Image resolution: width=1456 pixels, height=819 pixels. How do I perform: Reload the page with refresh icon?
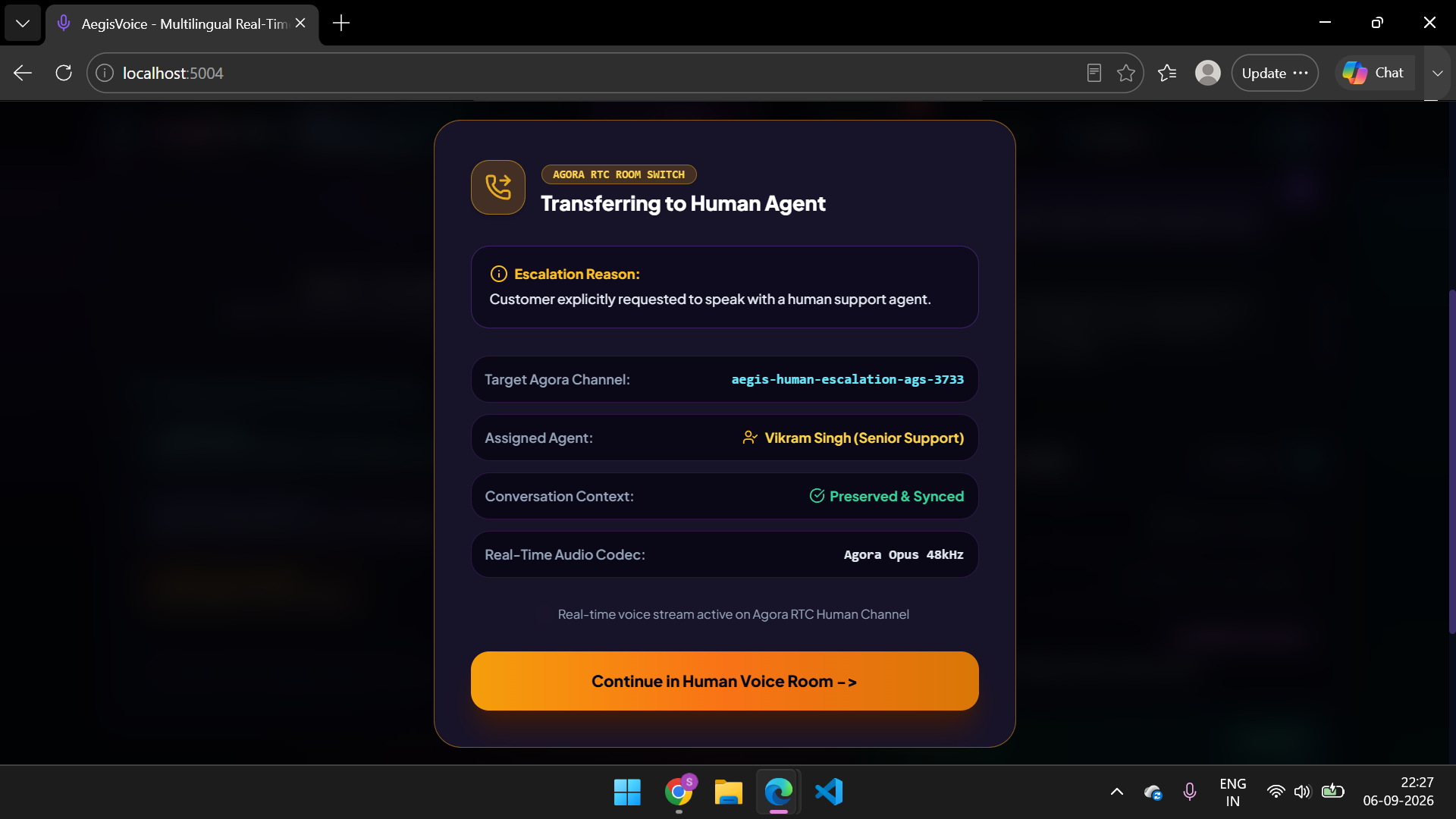pyautogui.click(x=64, y=73)
